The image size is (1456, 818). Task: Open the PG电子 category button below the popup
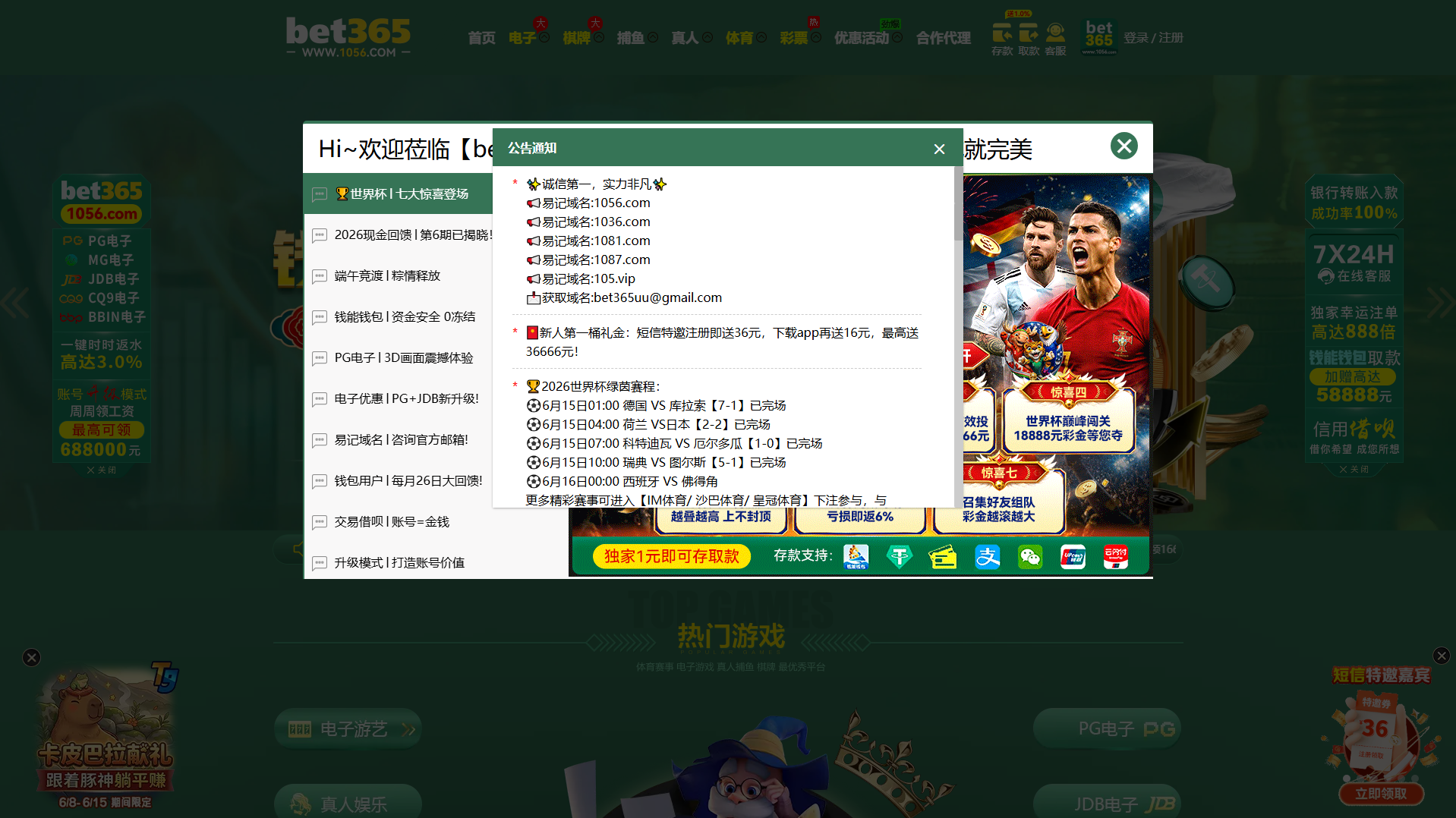click(x=1107, y=729)
